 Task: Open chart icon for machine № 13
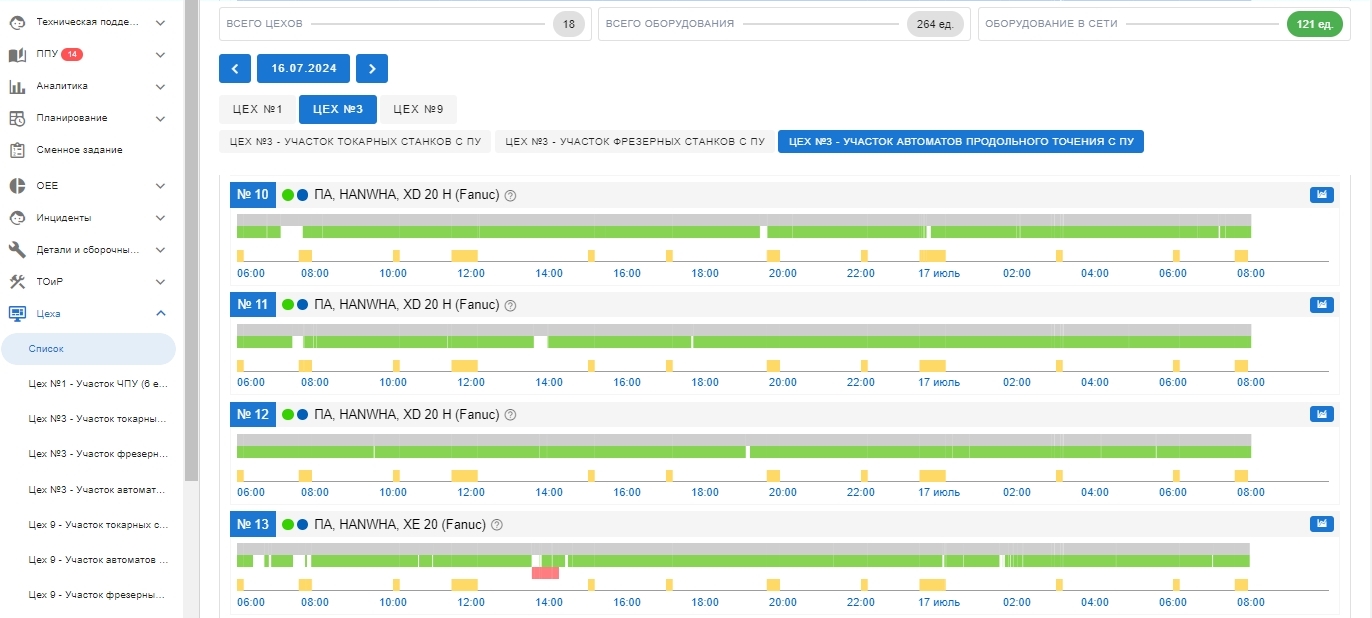click(x=1321, y=524)
